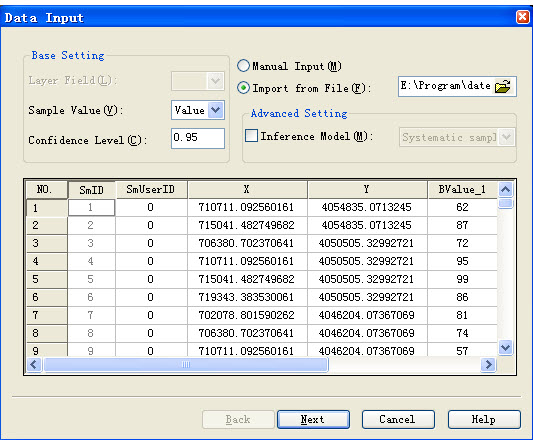The image size is (533, 440).
Task: Click the Next button
Action: pyautogui.click(x=313, y=419)
